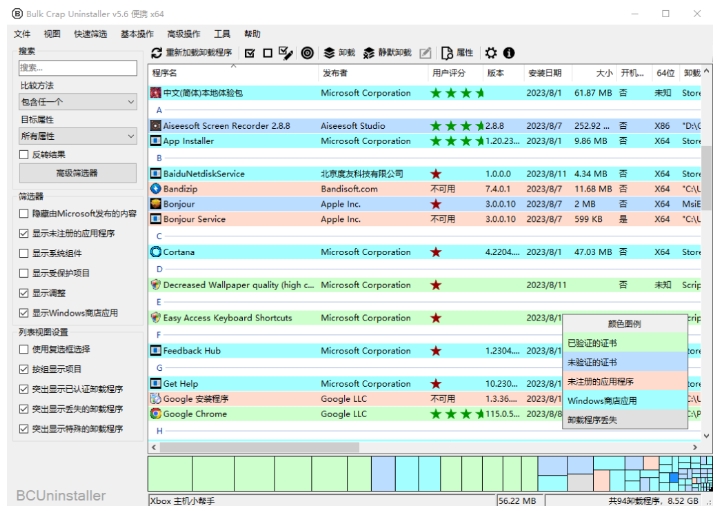Toggle 突出显示已认证卸载程序 checkbox
This screenshot has width=725, height=511.
tap(24, 389)
